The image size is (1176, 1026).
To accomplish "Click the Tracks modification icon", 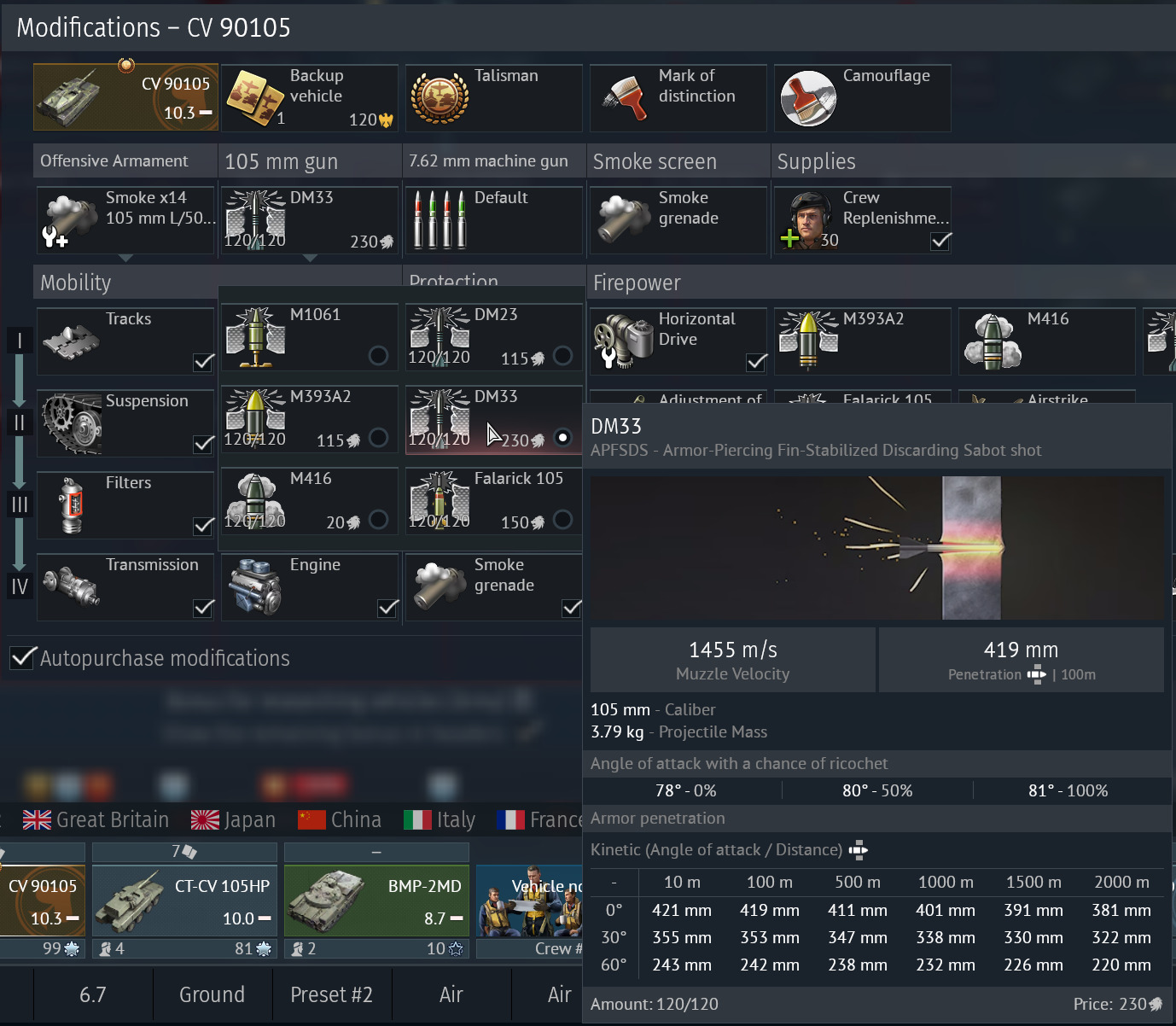I will coord(71,341).
